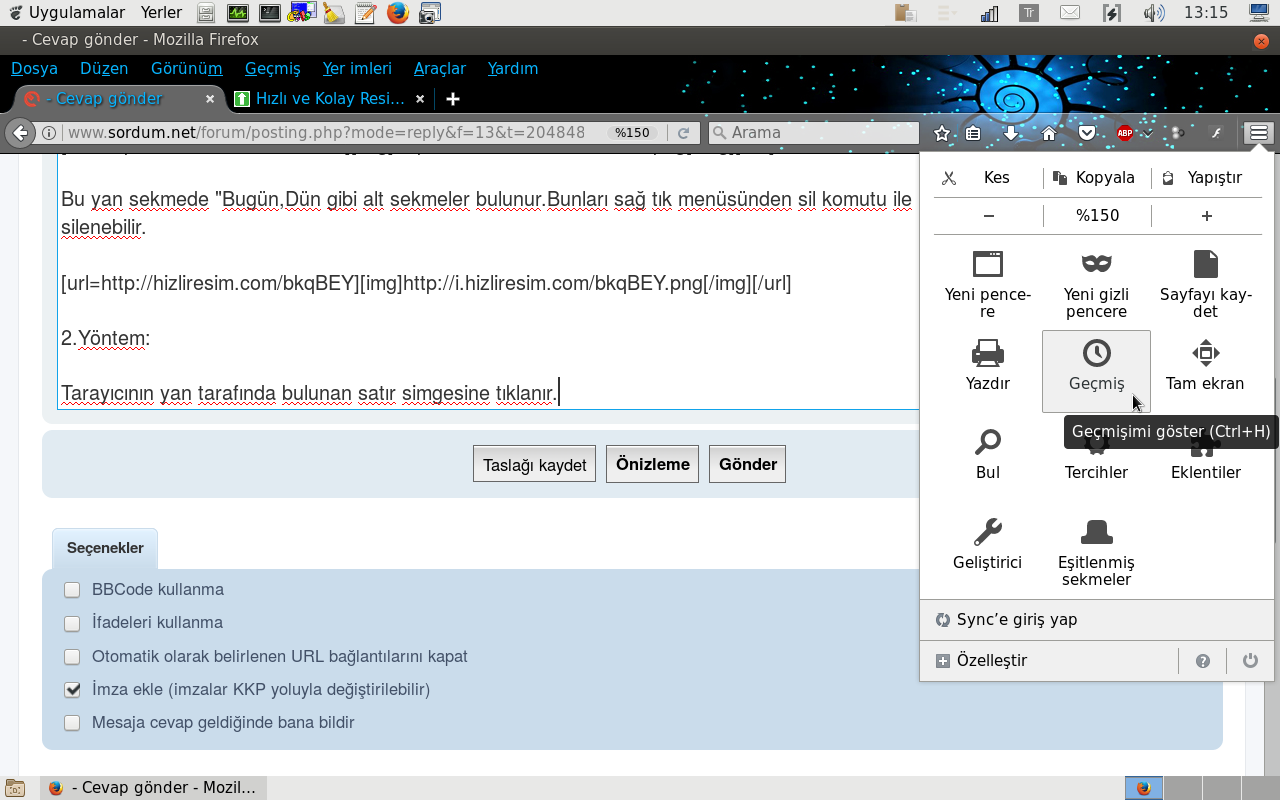This screenshot has height=800, width=1280.
Task: Reset zoom via %150 in menu panel
Action: [1097, 215]
